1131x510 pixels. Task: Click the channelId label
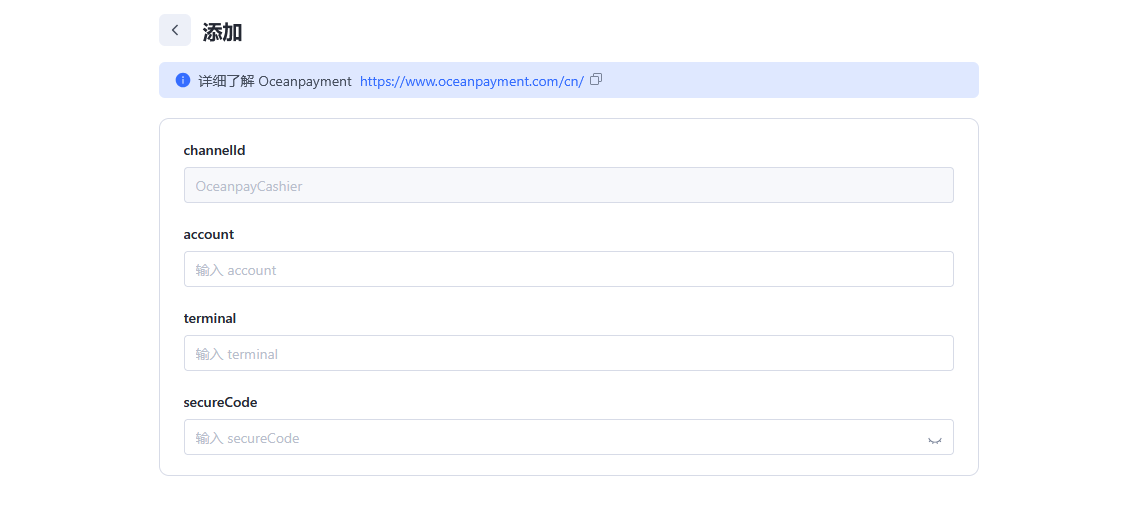coord(214,151)
